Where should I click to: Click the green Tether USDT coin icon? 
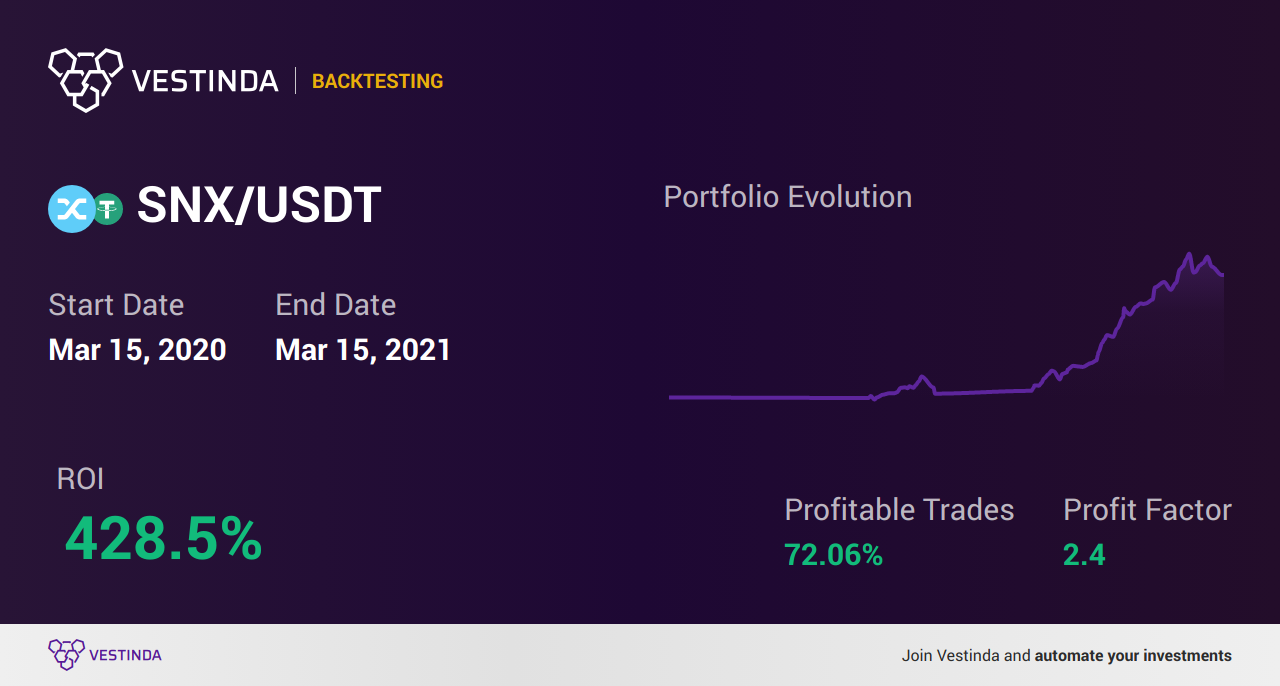[x=107, y=209]
